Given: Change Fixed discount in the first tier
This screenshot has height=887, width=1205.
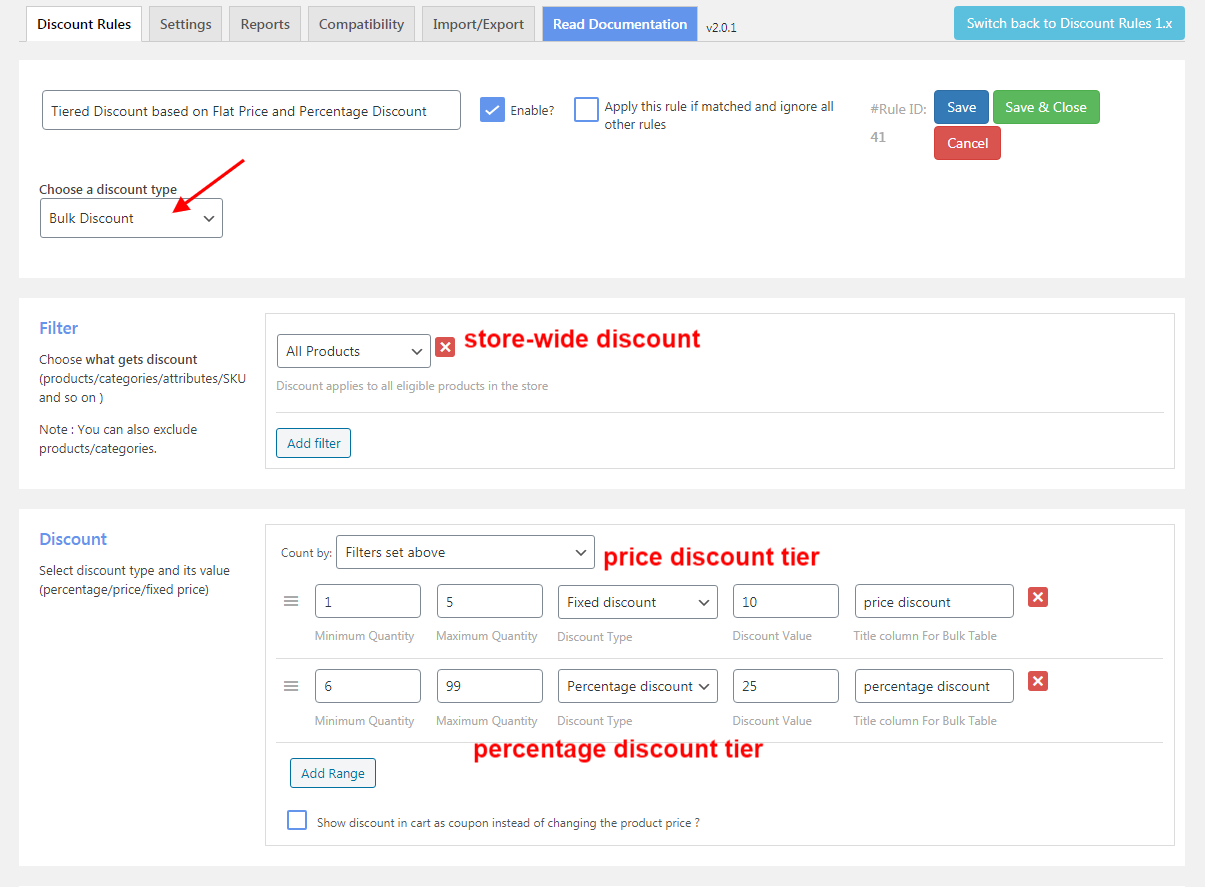Looking at the screenshot, I should (637, 601).
